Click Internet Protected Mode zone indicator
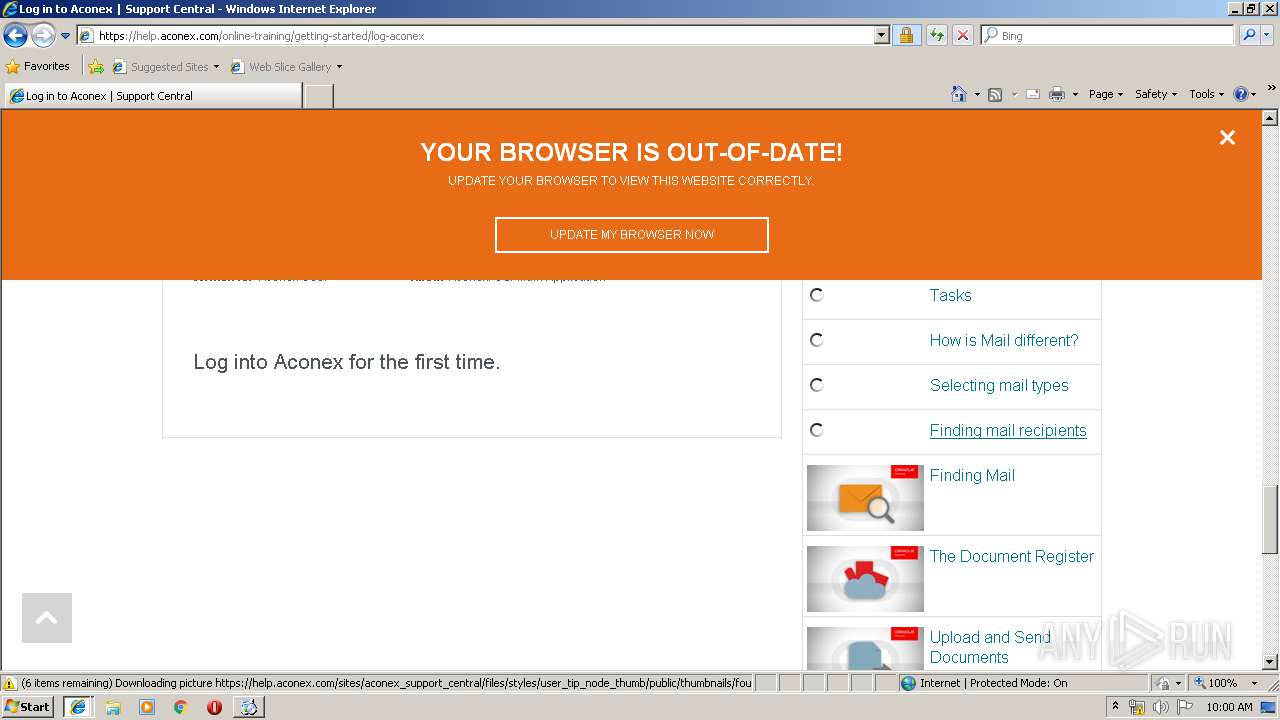This screenshot has width=1280, height=720. [x=985, y=683]
